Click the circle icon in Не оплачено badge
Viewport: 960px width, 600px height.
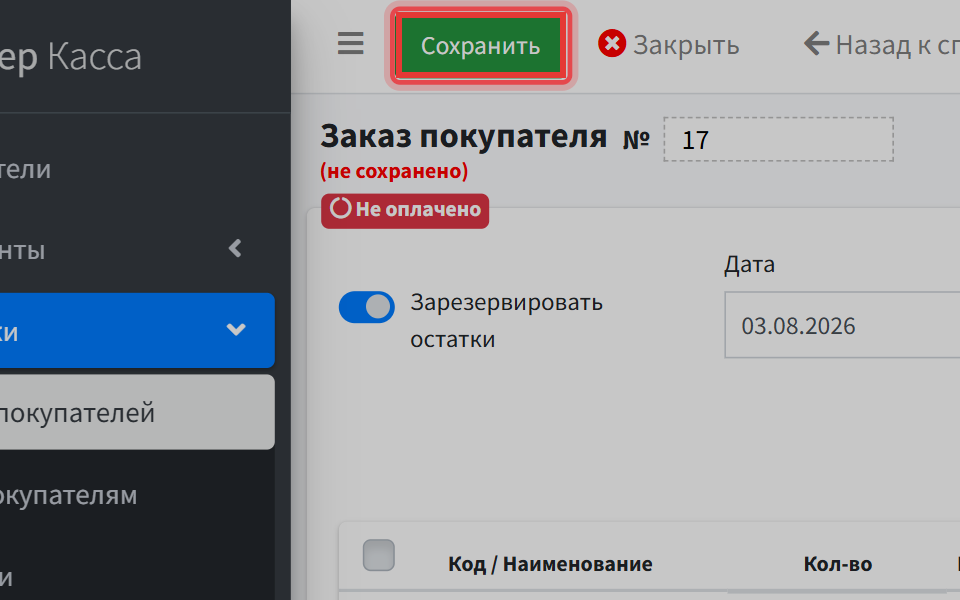click(340, 208)
